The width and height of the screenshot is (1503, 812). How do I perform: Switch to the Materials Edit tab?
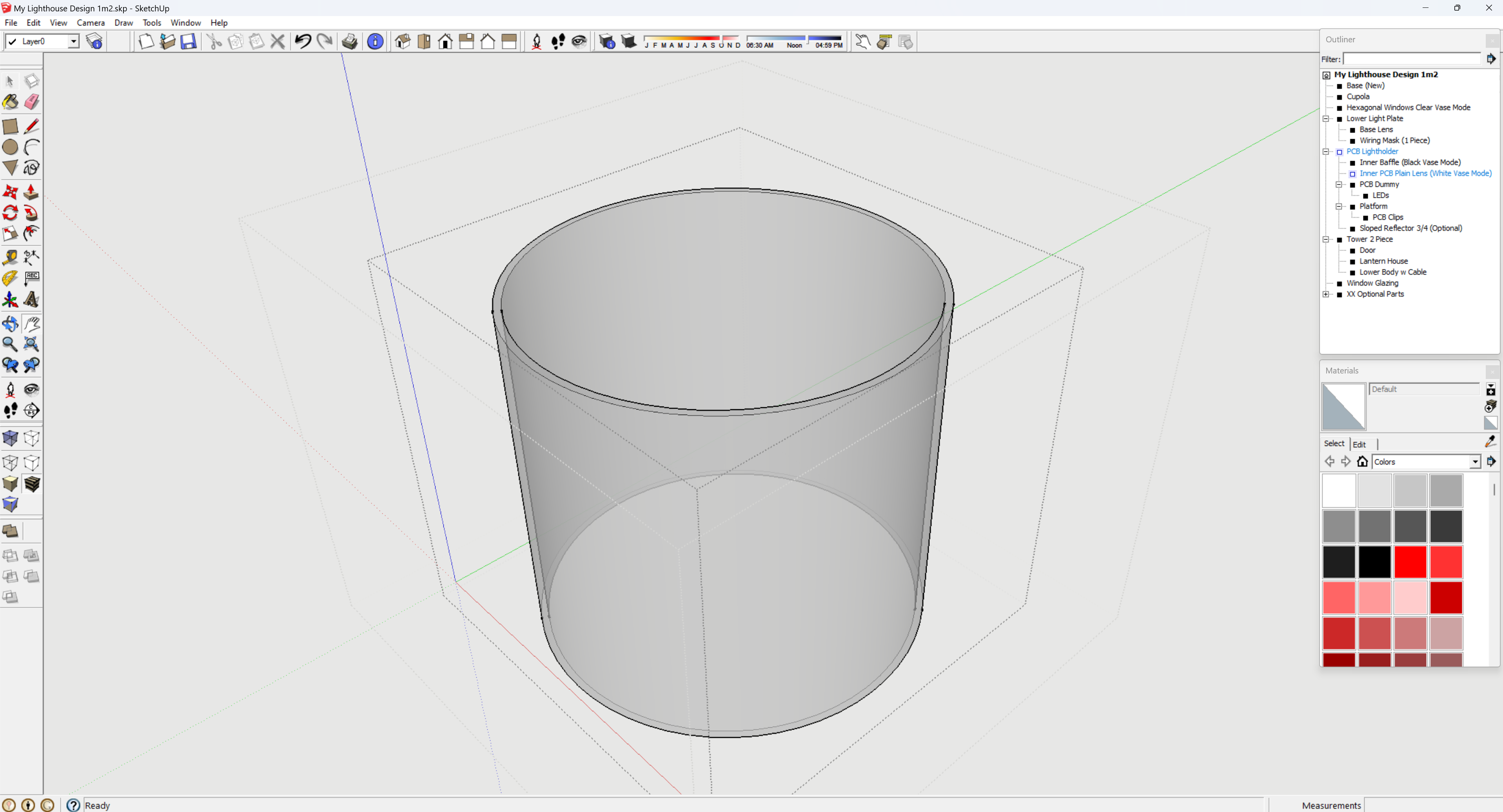(1359, 444)
